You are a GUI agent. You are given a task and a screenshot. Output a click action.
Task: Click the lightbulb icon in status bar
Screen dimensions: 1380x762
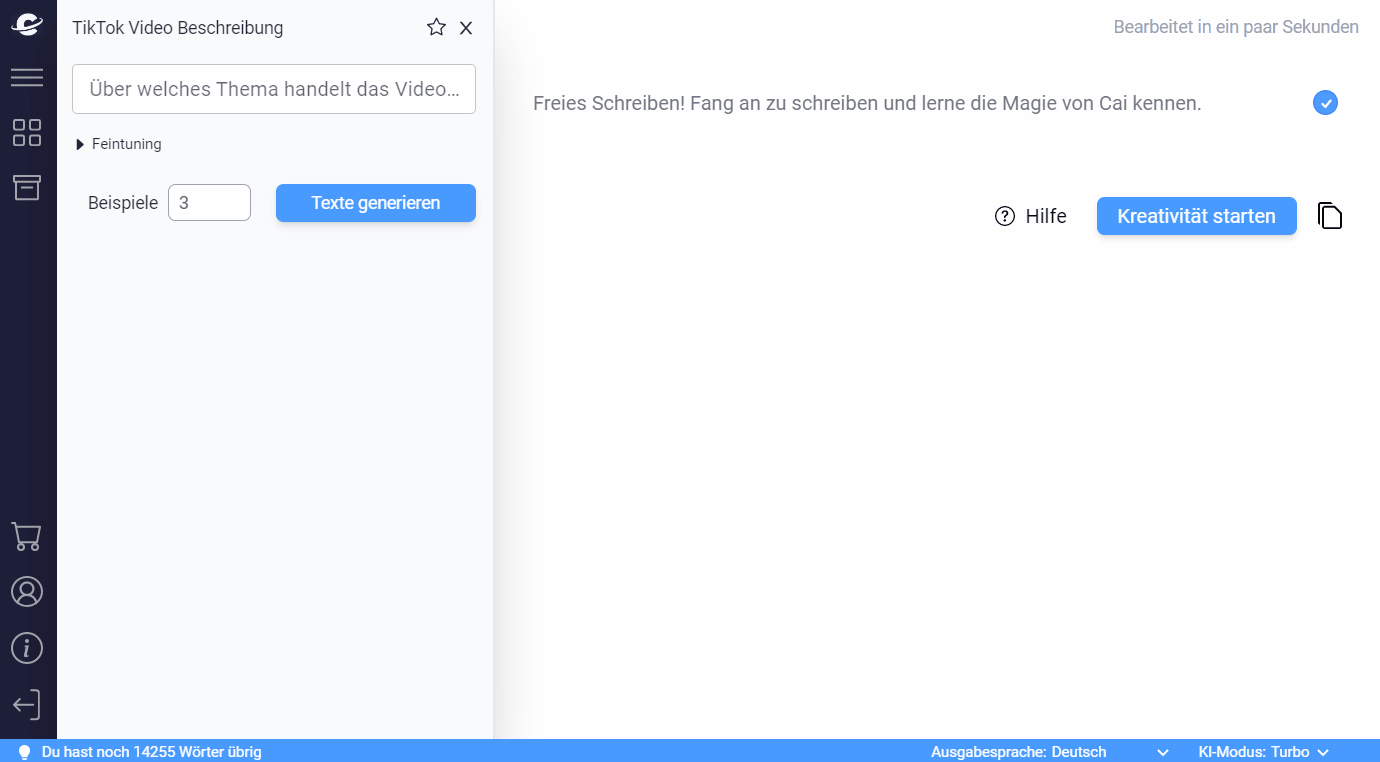pos(24,752)
